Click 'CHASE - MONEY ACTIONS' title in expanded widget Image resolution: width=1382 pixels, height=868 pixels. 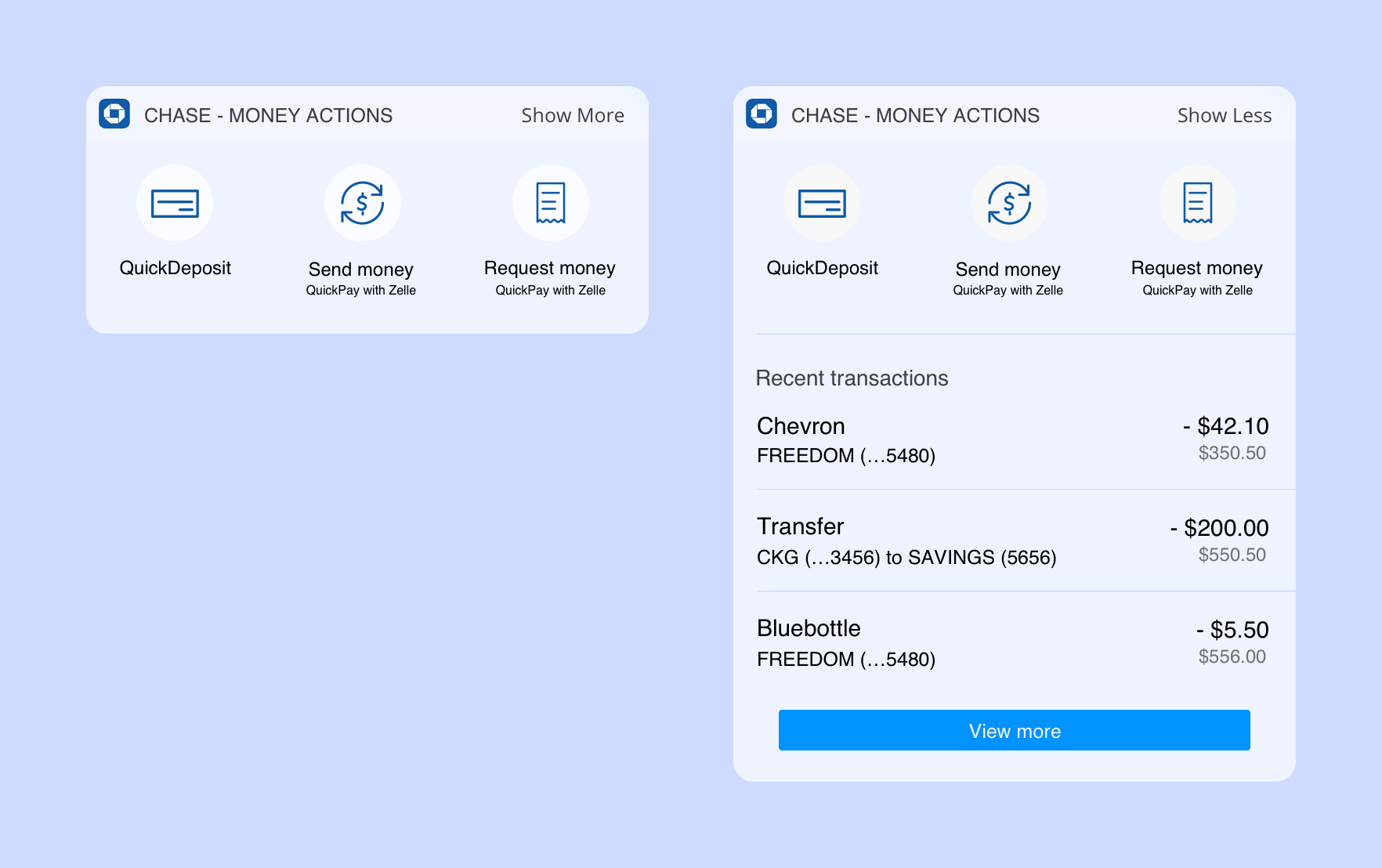coord(915,115)
